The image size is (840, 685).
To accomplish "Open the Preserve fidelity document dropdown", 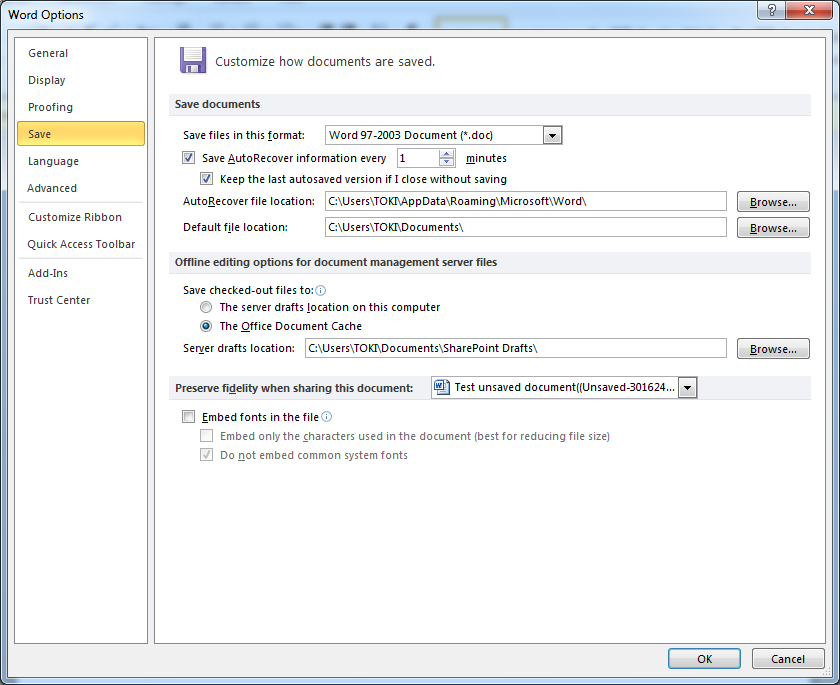I will pyautogui.click(x=687, y=387).
